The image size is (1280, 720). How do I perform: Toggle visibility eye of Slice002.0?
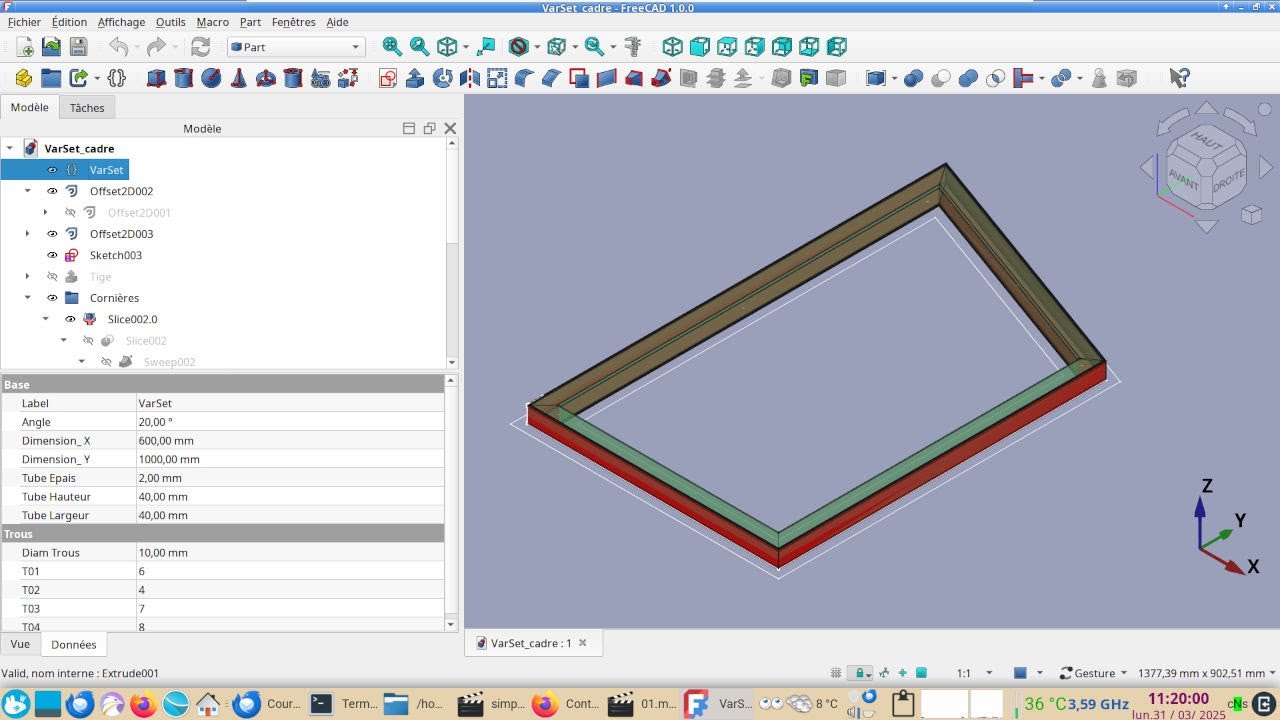(x=70, y=319)
